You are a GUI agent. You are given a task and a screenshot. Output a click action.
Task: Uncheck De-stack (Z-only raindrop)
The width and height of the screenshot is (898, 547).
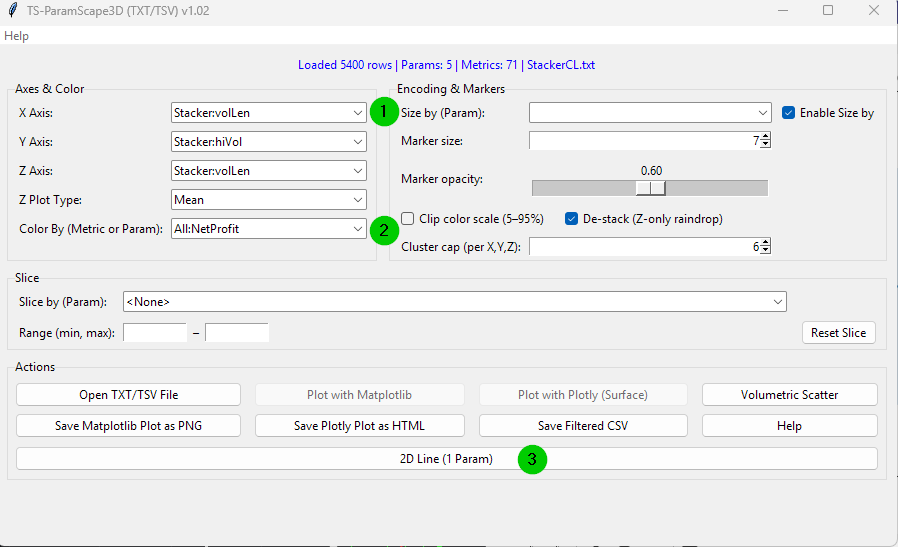(571, 218)
